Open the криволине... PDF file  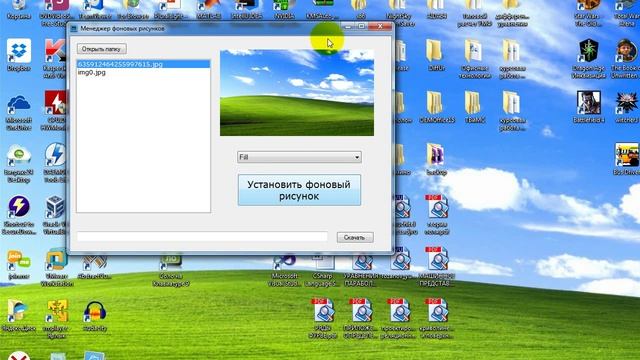437,318
